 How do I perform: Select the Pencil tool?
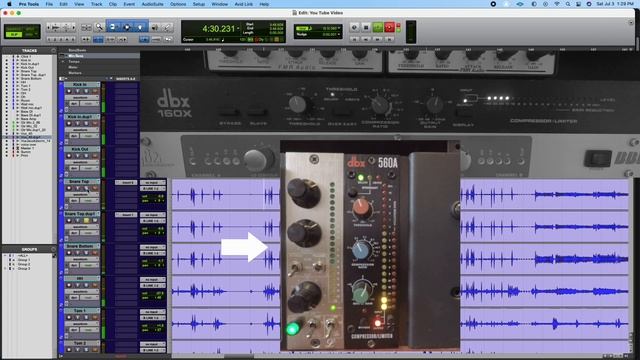click(x=167, y=27)
